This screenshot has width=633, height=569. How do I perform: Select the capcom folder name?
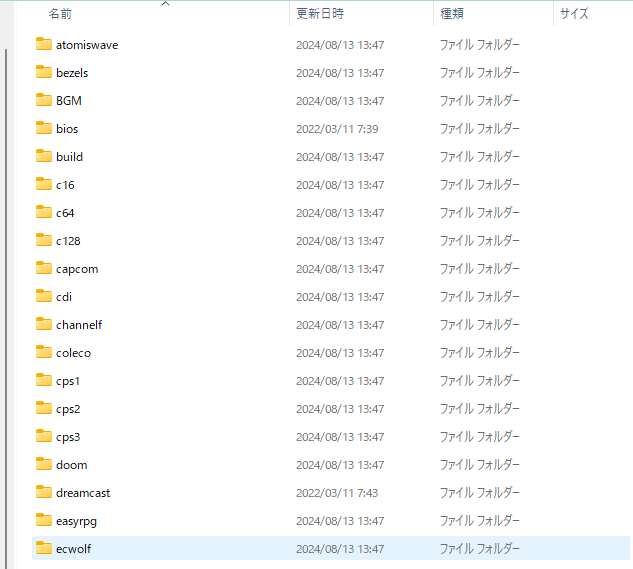77,269
